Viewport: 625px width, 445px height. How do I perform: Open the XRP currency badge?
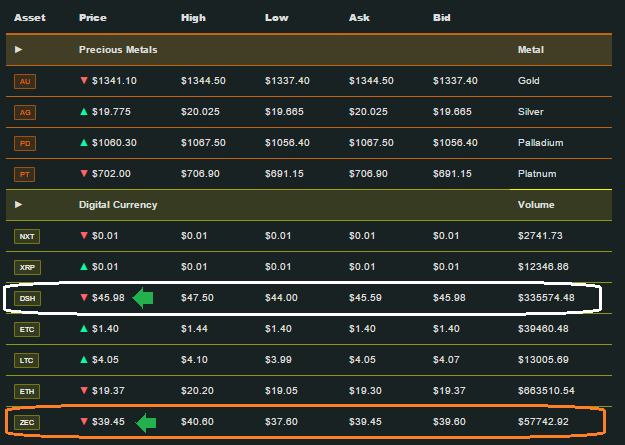27,268
